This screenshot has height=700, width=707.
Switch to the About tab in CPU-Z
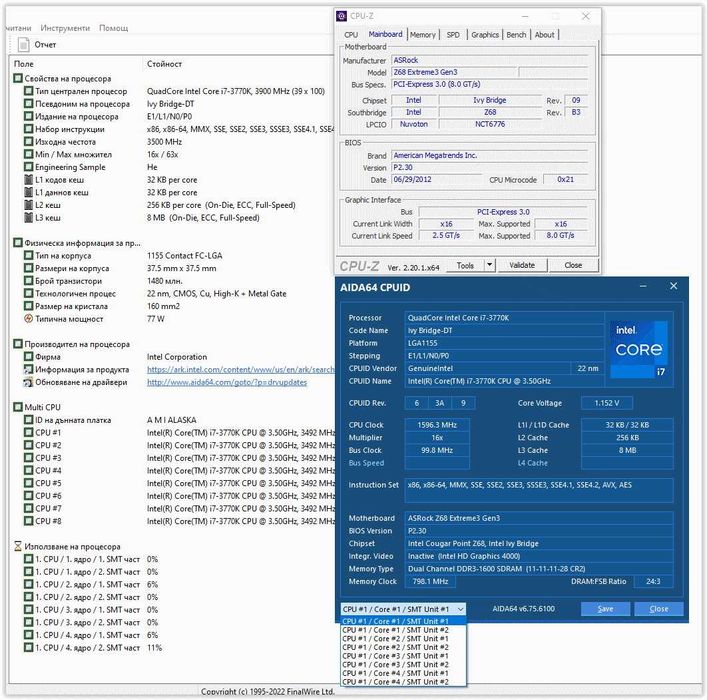click(545, 35)
